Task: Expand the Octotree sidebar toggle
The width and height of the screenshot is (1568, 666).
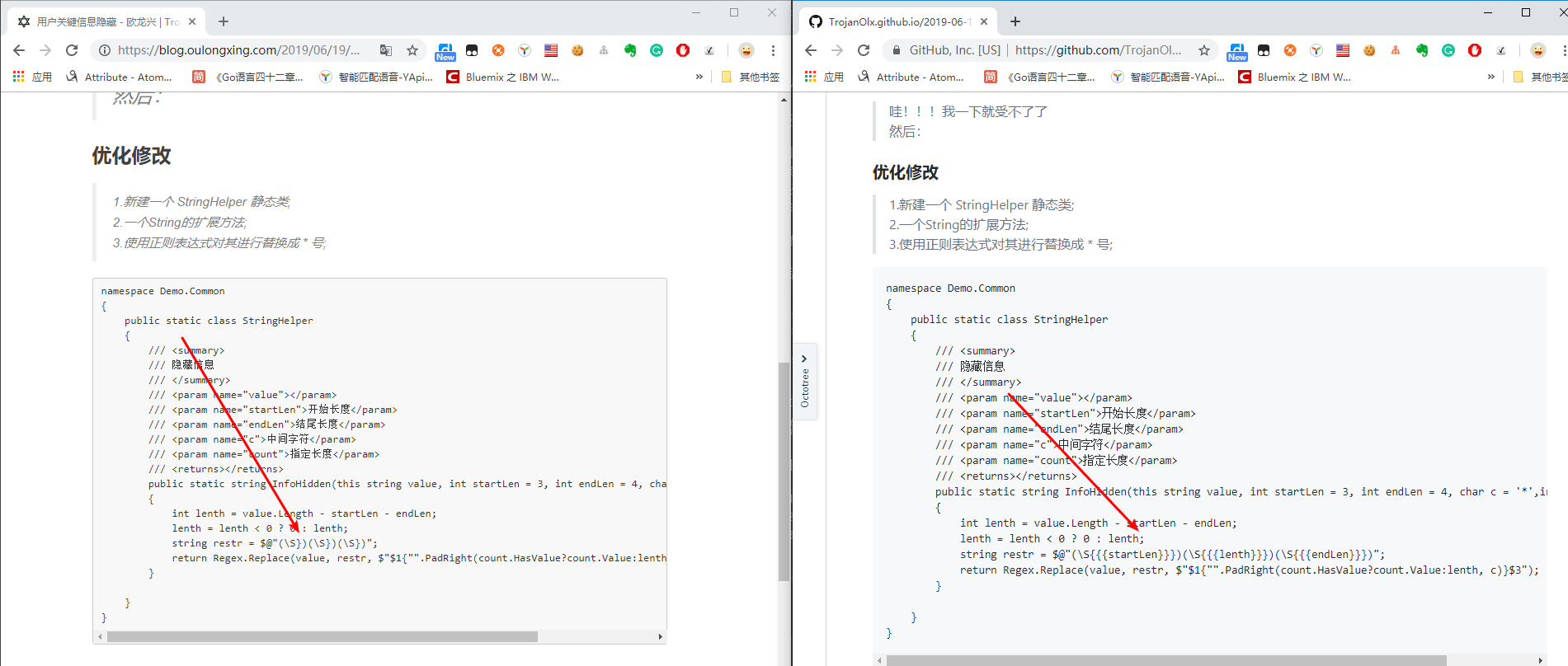Action: point(805,381)
